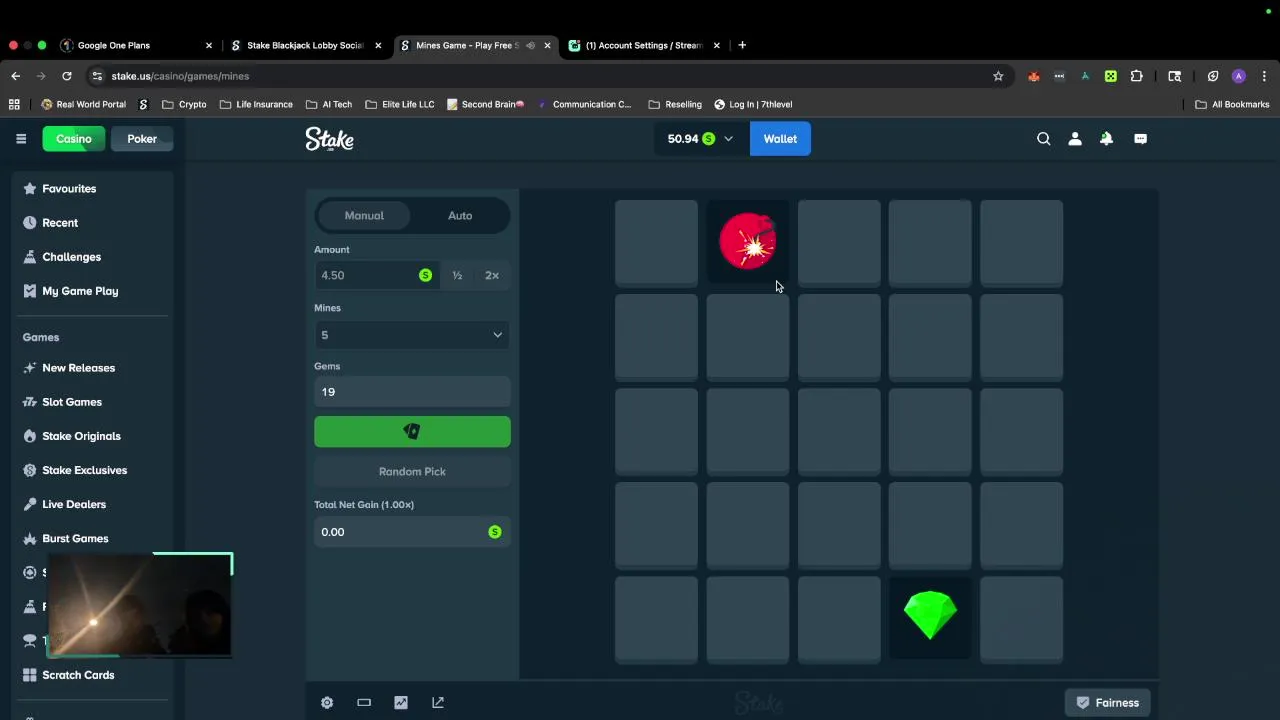
Task: Open Favourites in the sidebar
Action: tap(69, 189)
